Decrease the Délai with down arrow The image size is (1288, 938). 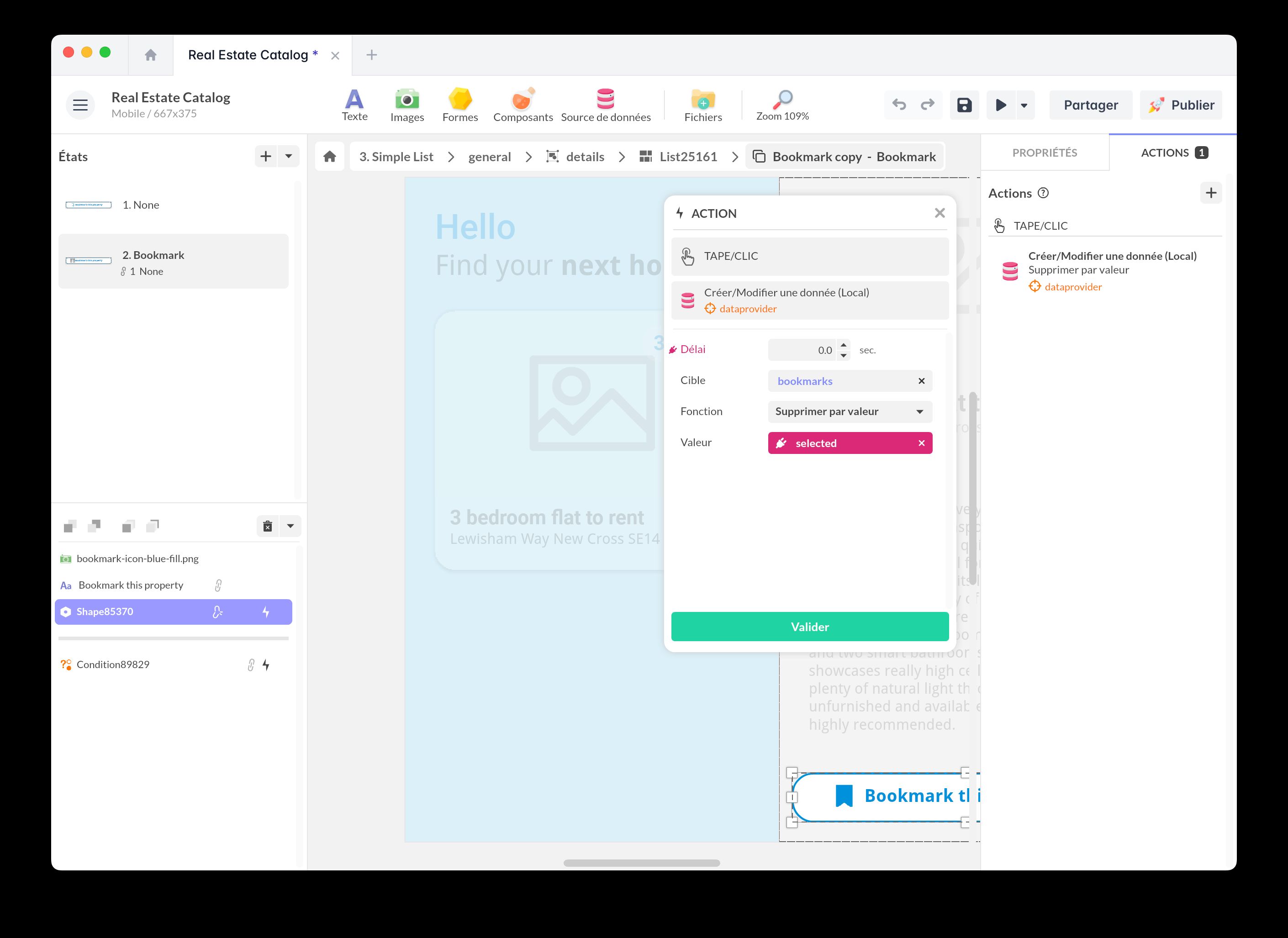(x=843, y=356)
